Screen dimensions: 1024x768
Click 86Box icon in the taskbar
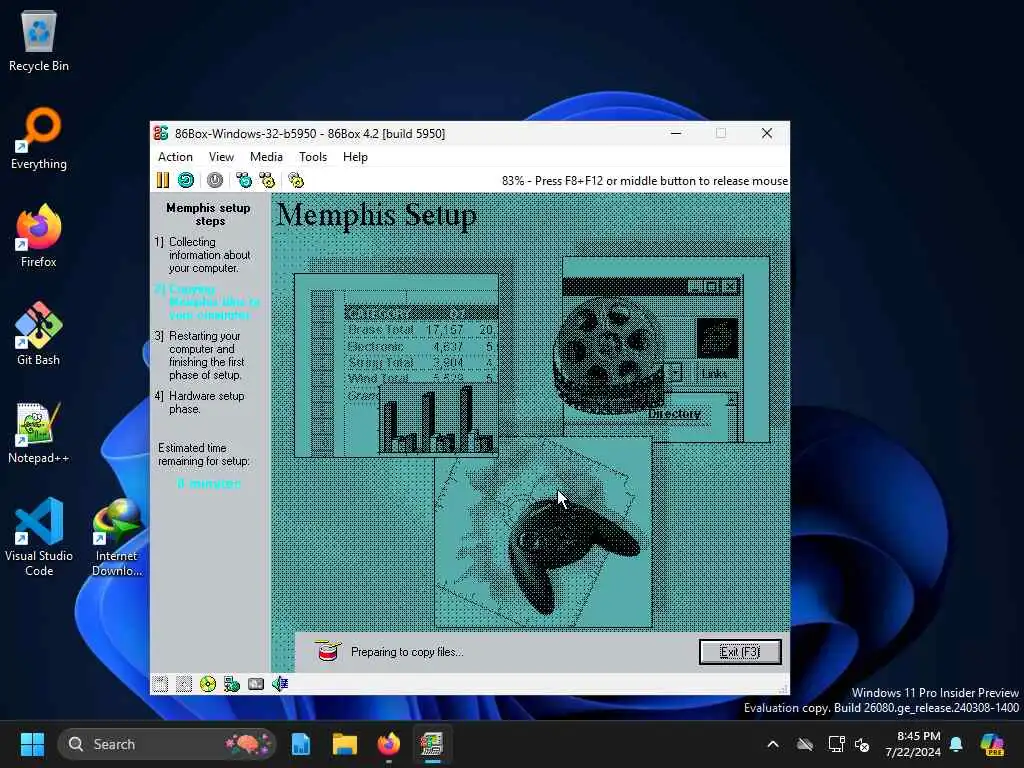[432, 744]
